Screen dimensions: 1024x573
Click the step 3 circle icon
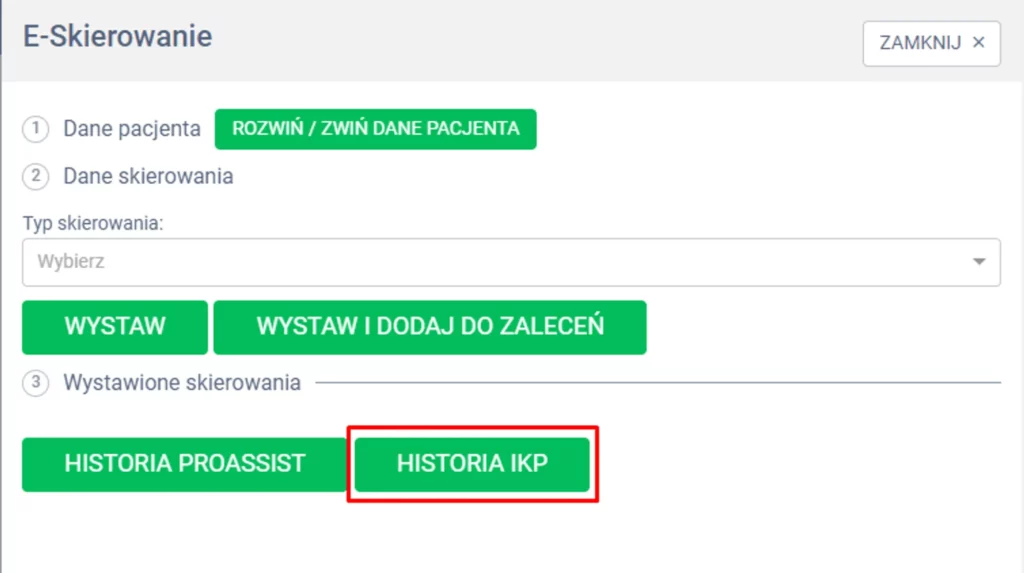[36, 383]
